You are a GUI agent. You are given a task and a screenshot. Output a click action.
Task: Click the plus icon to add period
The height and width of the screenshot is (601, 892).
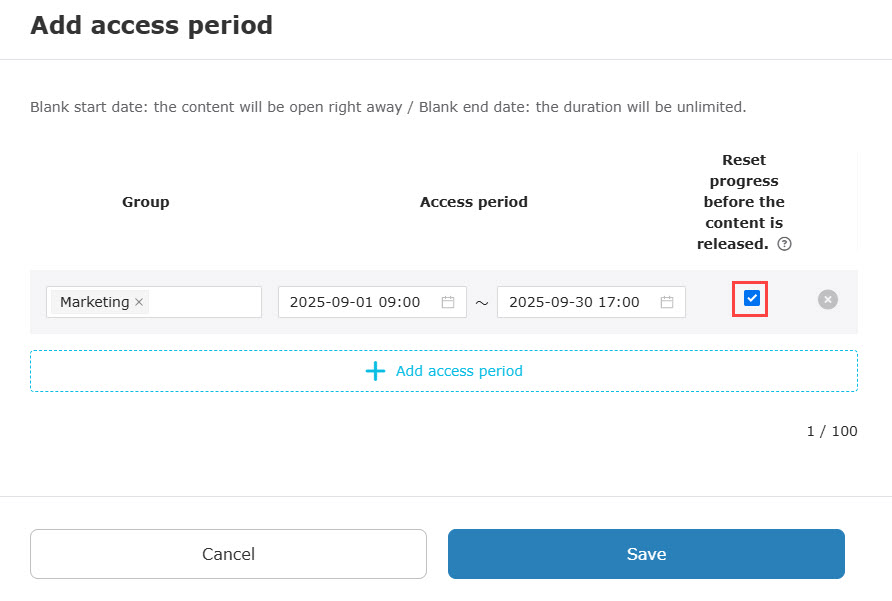click(x=375, y=371)
